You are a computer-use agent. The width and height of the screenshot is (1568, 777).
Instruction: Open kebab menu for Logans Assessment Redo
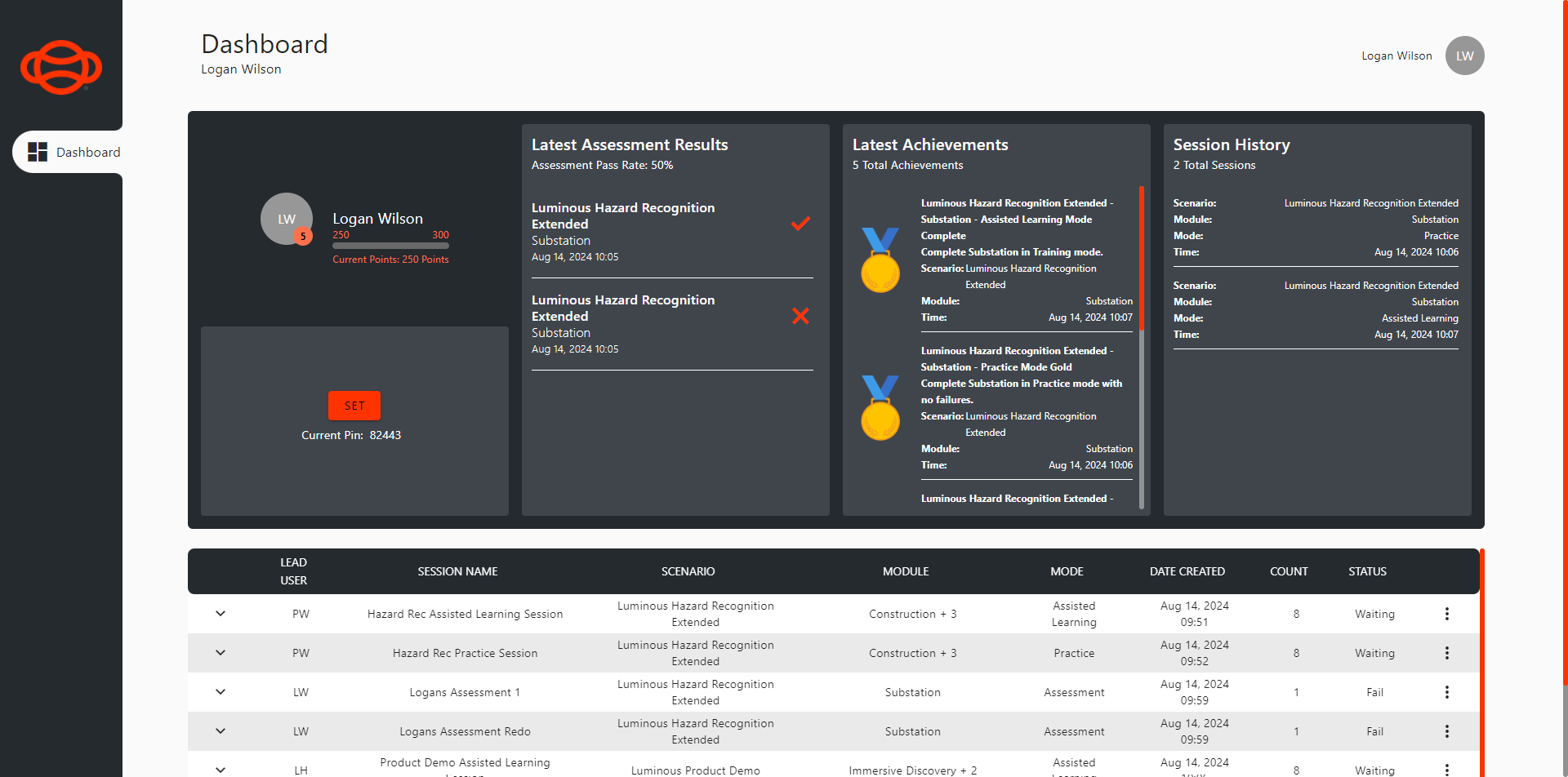pyautogui.click(x=1447, y=730)
